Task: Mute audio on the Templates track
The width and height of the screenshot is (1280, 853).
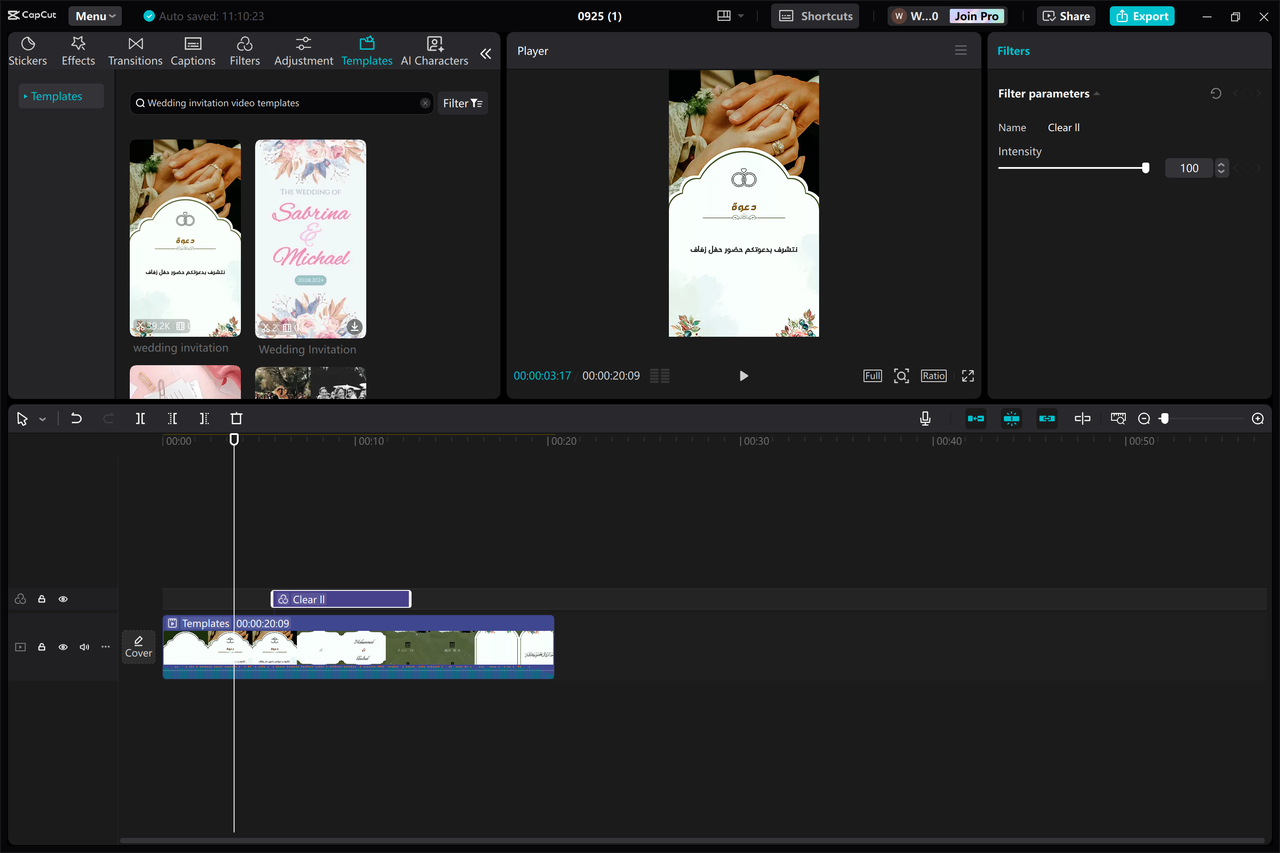Action: pyautogui.click(x=84, y=647)
